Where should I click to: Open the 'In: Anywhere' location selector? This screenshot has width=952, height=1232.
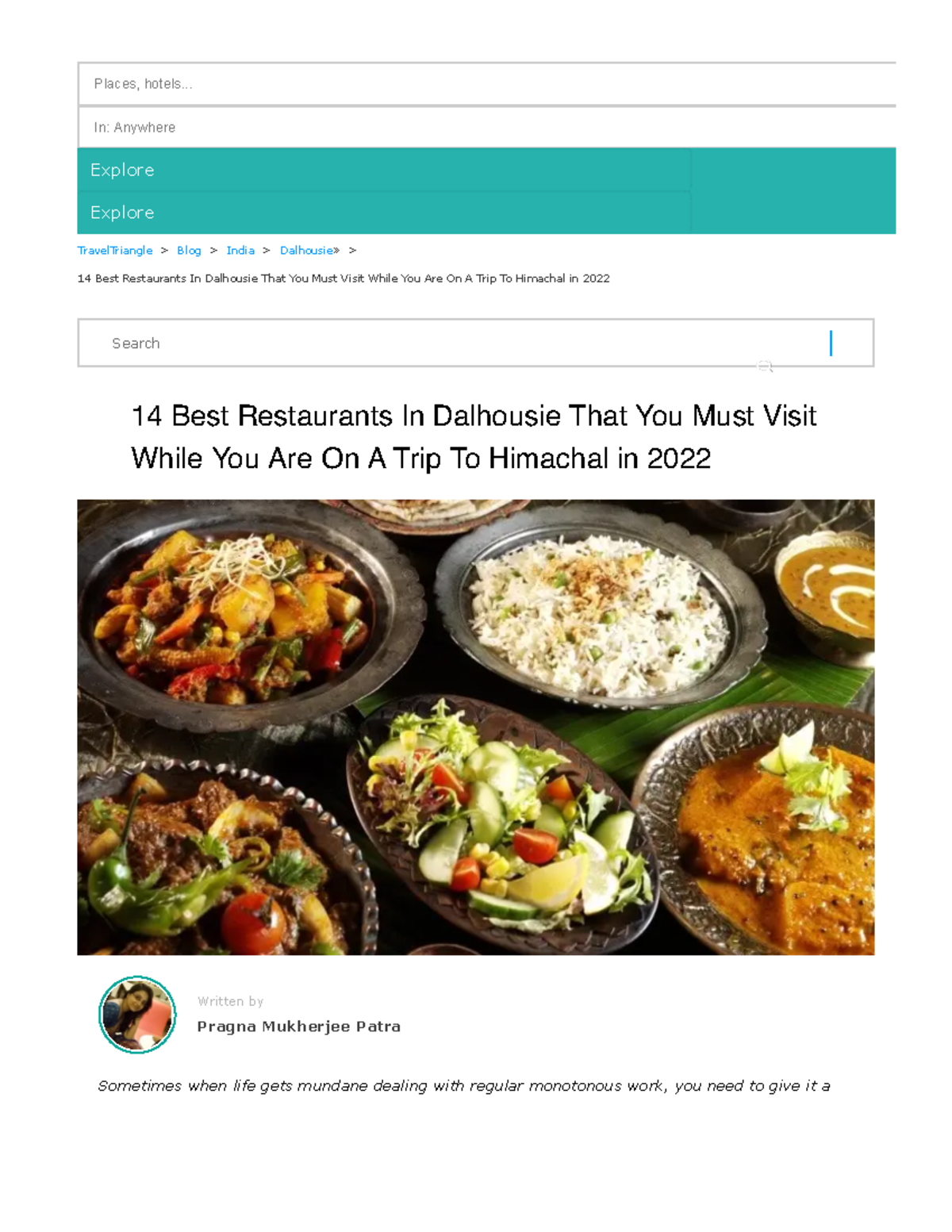[486, 127]
